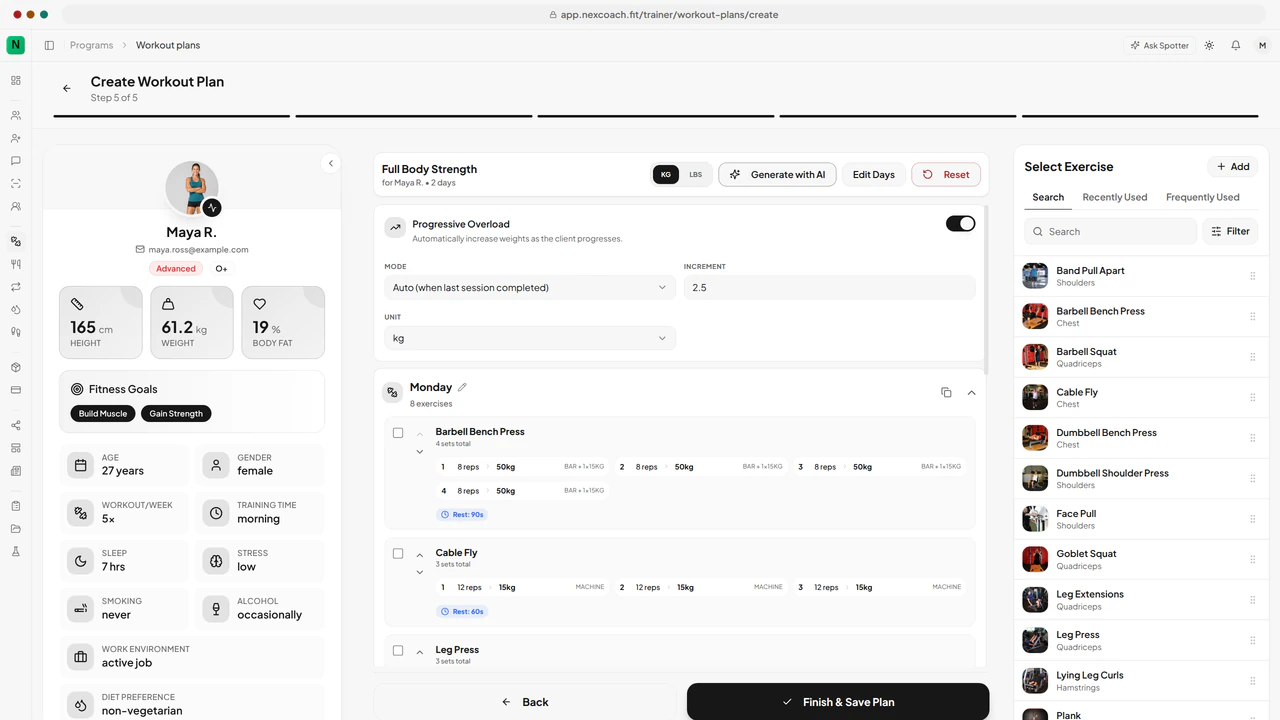Open the M user avatar menu

[x=1262, y=45]
